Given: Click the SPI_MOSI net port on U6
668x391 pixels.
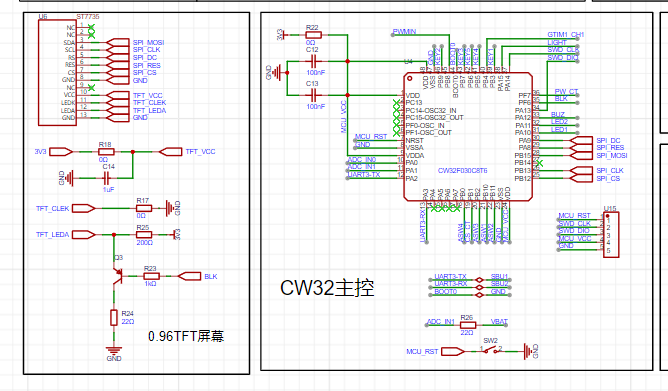Looking at the screenshot, I should 118,42.
